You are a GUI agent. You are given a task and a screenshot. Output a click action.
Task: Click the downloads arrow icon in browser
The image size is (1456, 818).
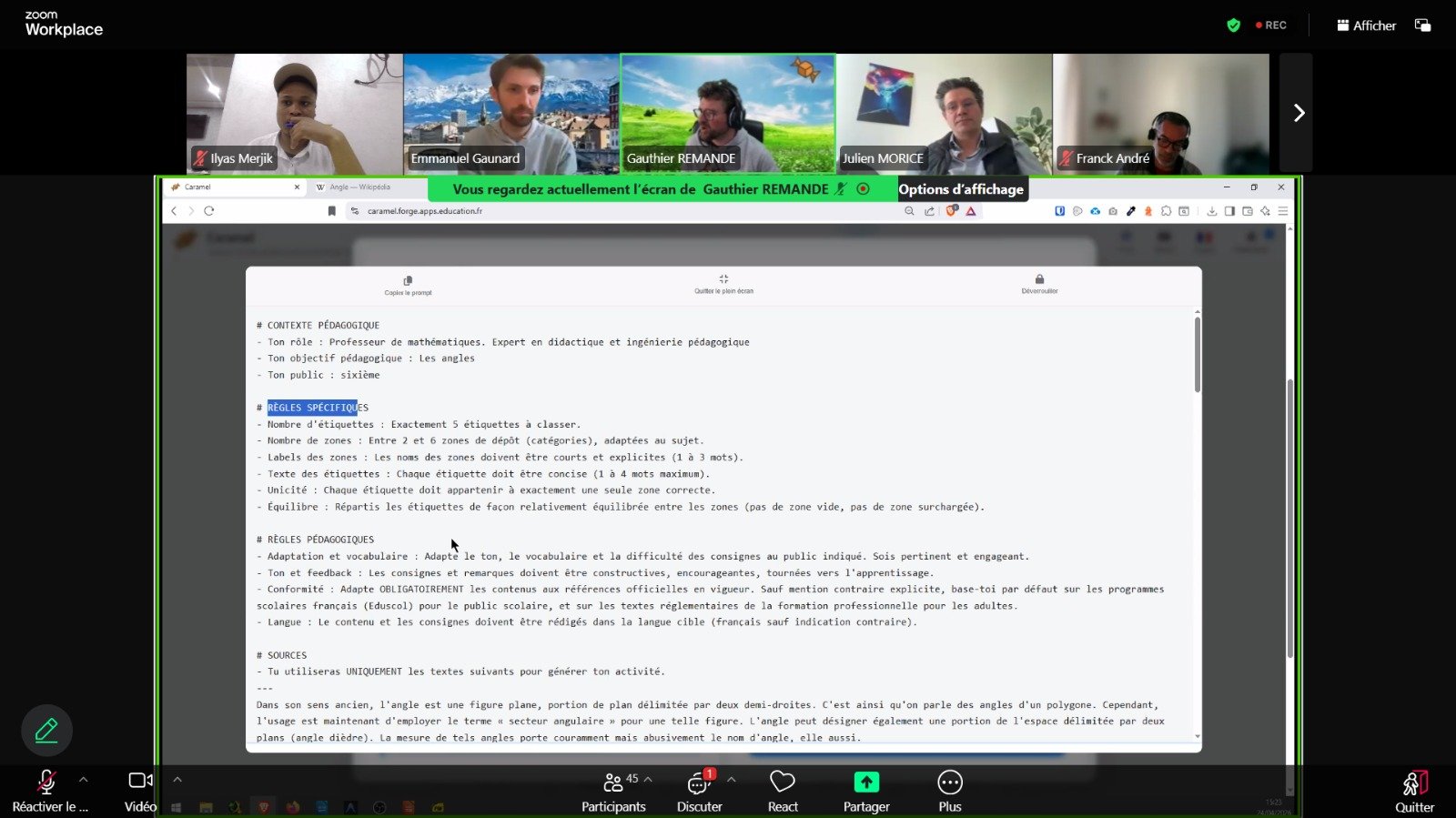click(1212, 211)
